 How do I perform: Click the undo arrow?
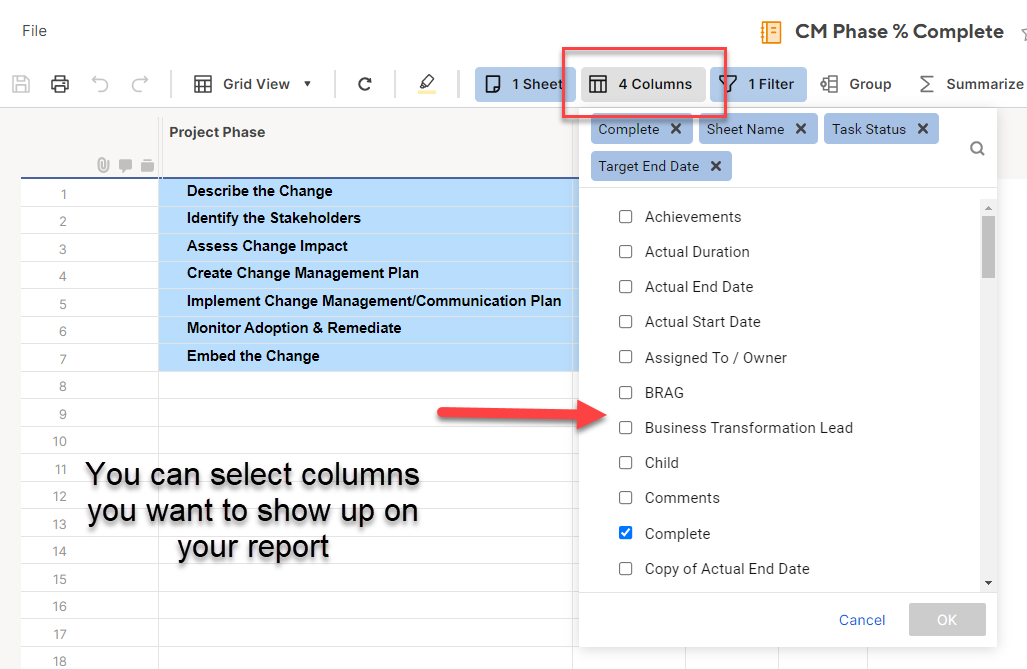(101, 84)
